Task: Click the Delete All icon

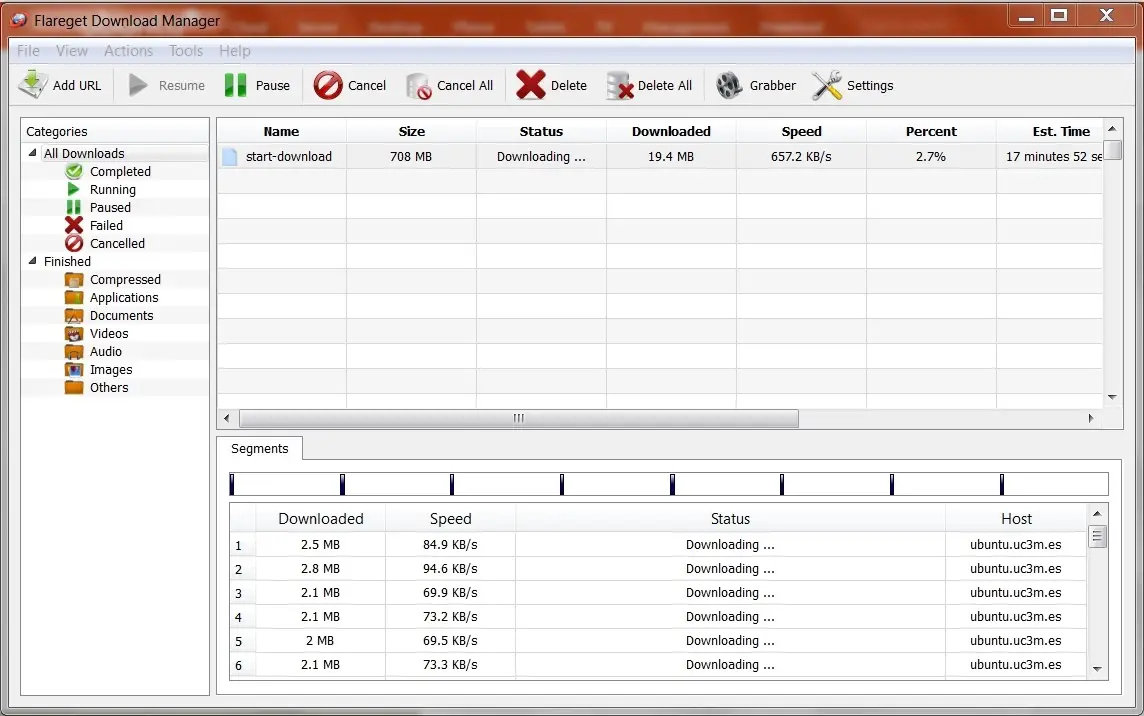Action: (619, 85)
